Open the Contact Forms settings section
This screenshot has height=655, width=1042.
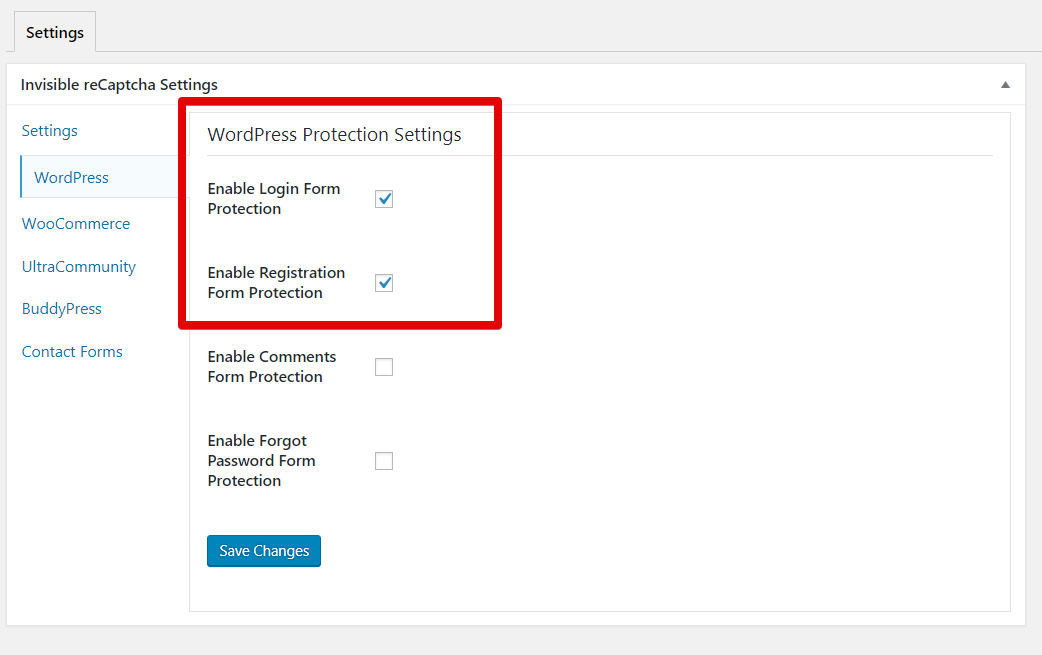[x=72, y=351]
